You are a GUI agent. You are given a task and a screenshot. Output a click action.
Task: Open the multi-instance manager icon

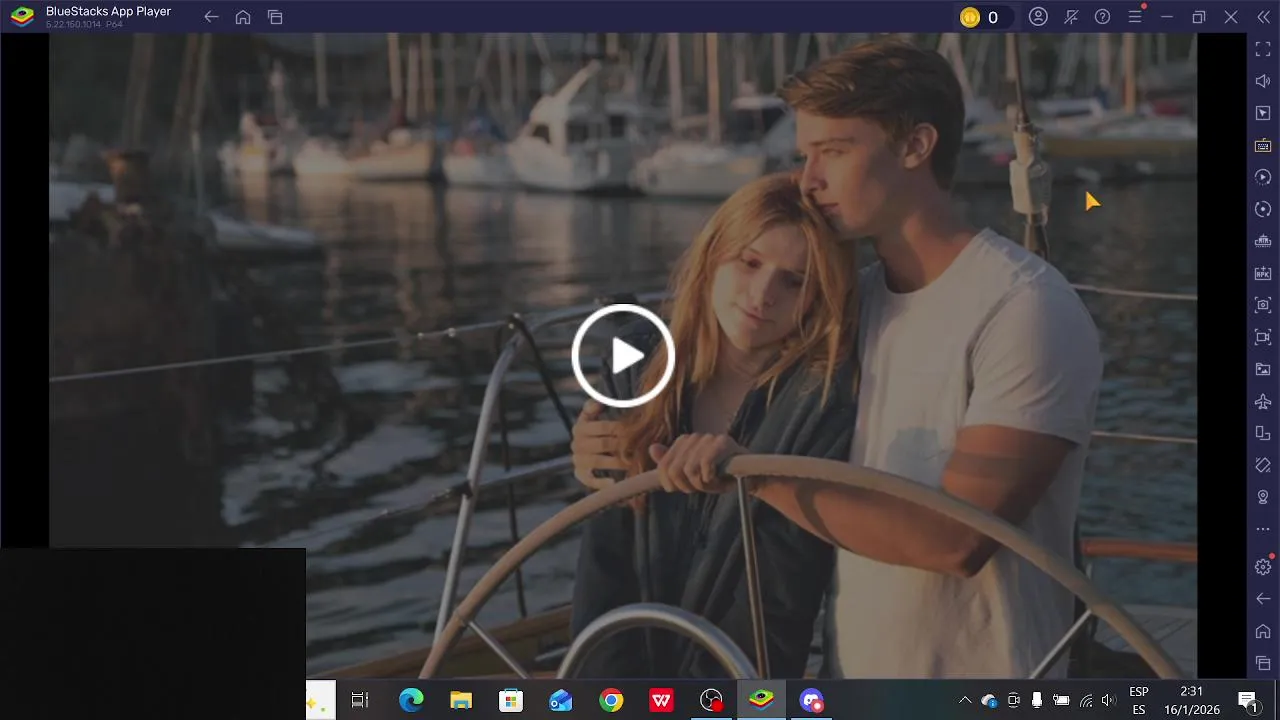(x=1263, y=433)
